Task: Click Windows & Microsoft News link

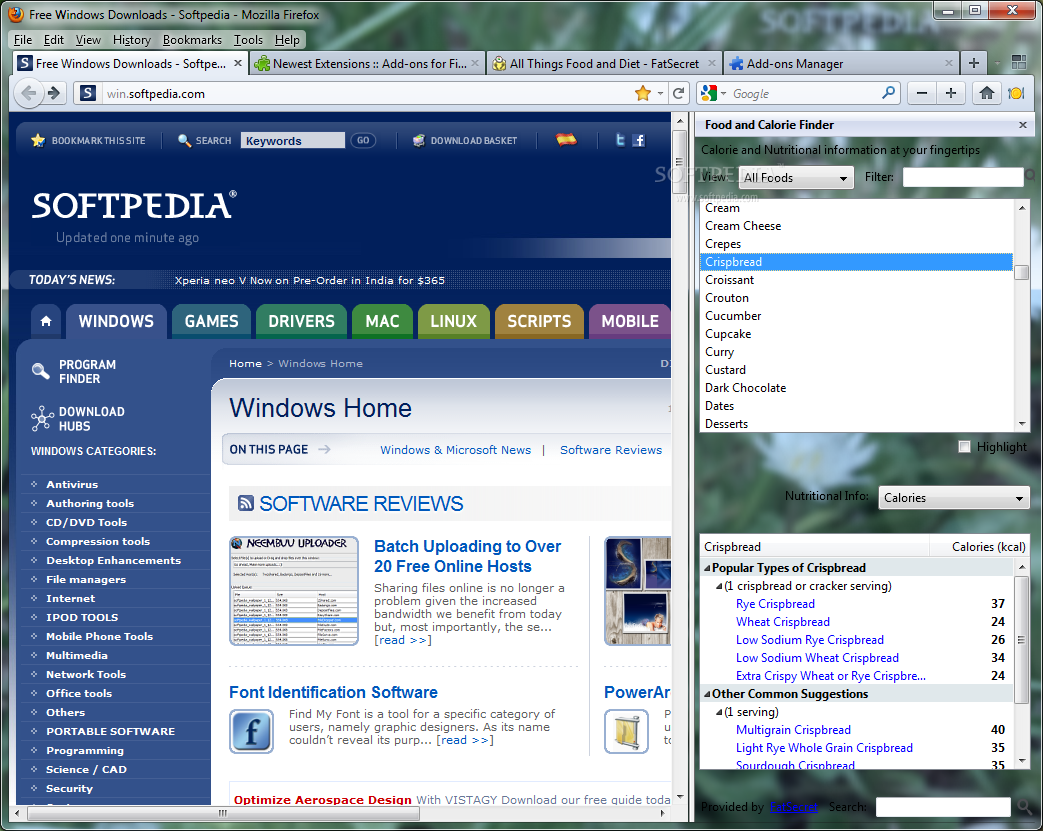Action: (x=456, y=450)
